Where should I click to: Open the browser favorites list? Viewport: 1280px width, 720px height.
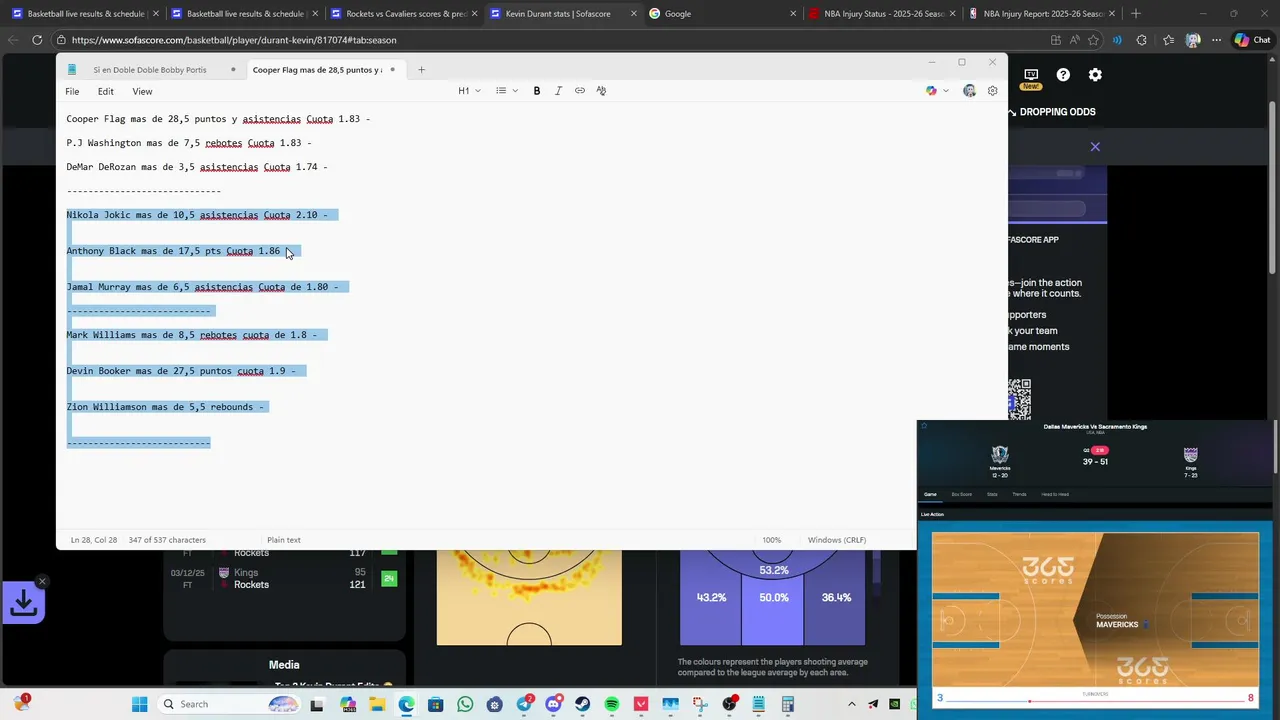tap(1168, 40)
